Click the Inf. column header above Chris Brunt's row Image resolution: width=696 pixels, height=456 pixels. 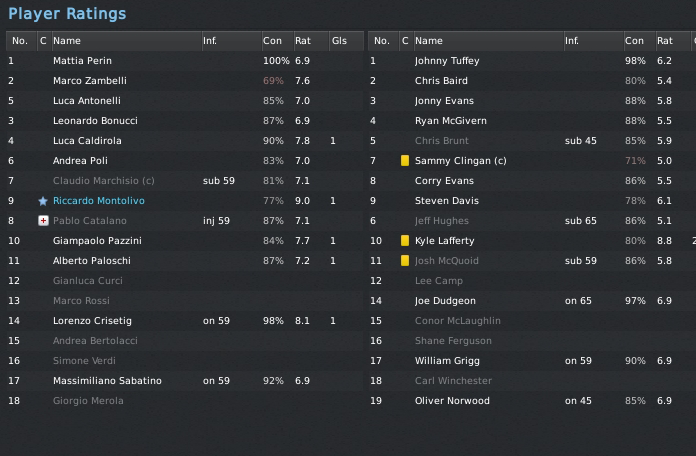[572, 41]
